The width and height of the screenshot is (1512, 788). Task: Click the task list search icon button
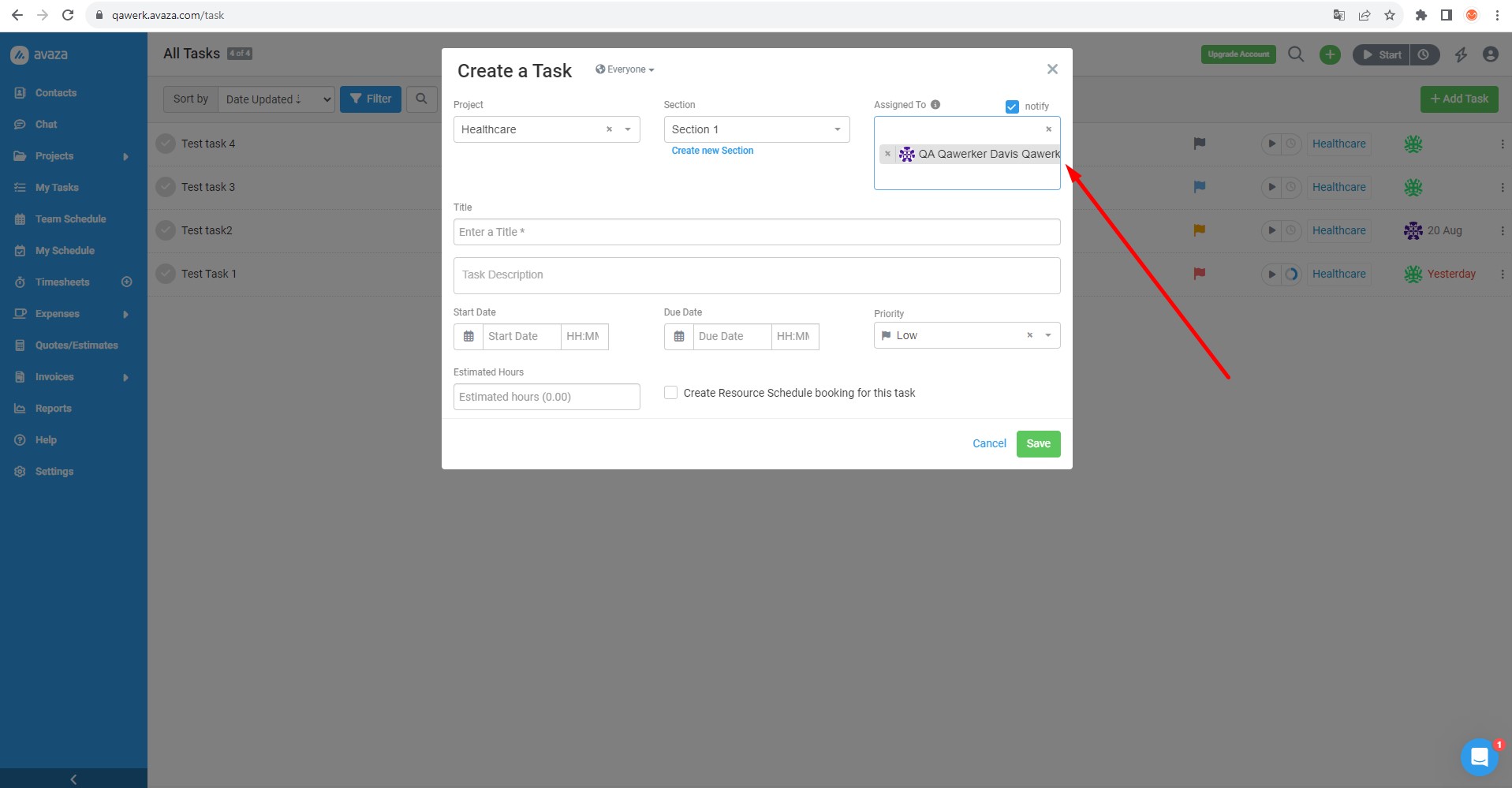422,99
